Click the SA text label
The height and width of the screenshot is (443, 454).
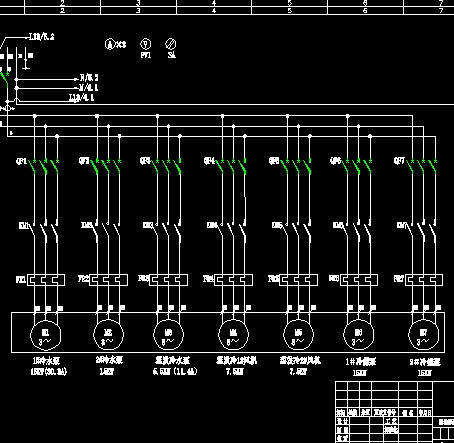(x=171, y=55)
